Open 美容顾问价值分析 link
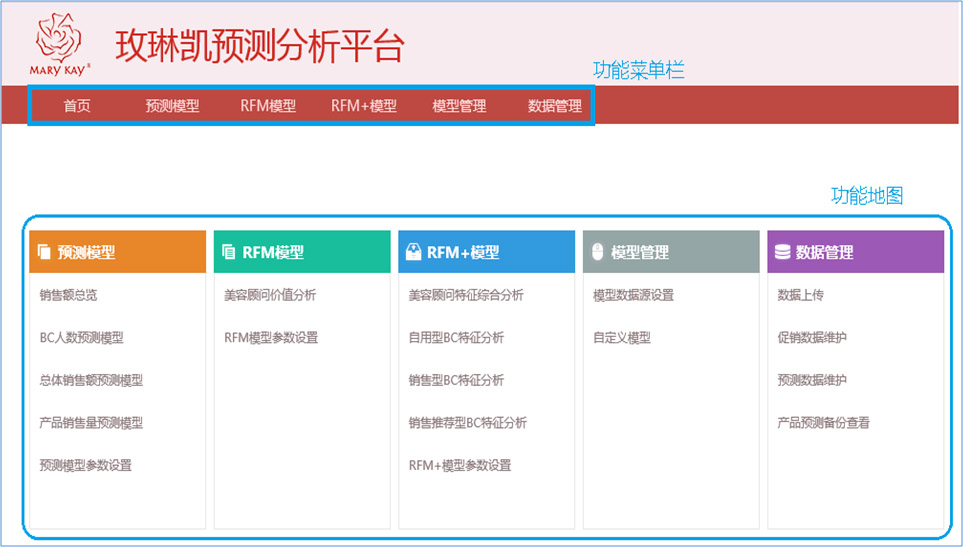The height and width of the screenshot is (547, 963). 270,295
